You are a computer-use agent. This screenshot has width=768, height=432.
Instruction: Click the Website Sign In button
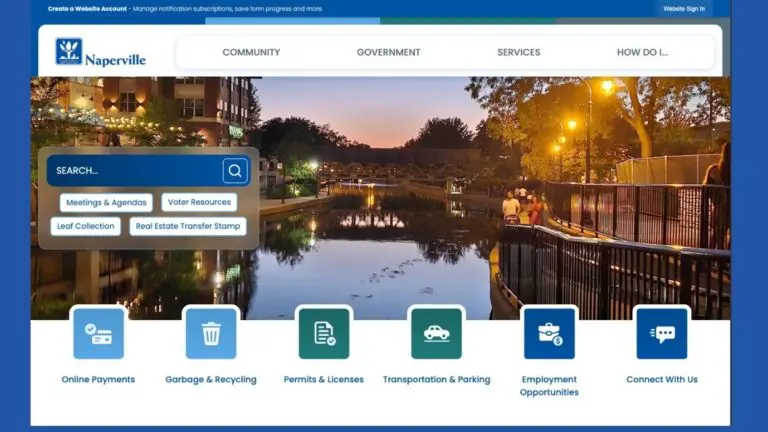[x=684, y=9]
